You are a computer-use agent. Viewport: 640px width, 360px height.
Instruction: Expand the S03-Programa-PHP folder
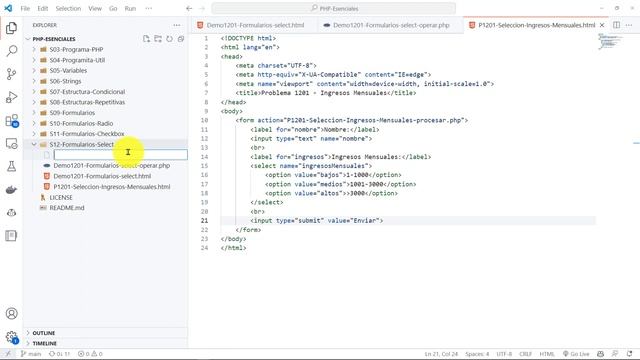tap(76, 49)
